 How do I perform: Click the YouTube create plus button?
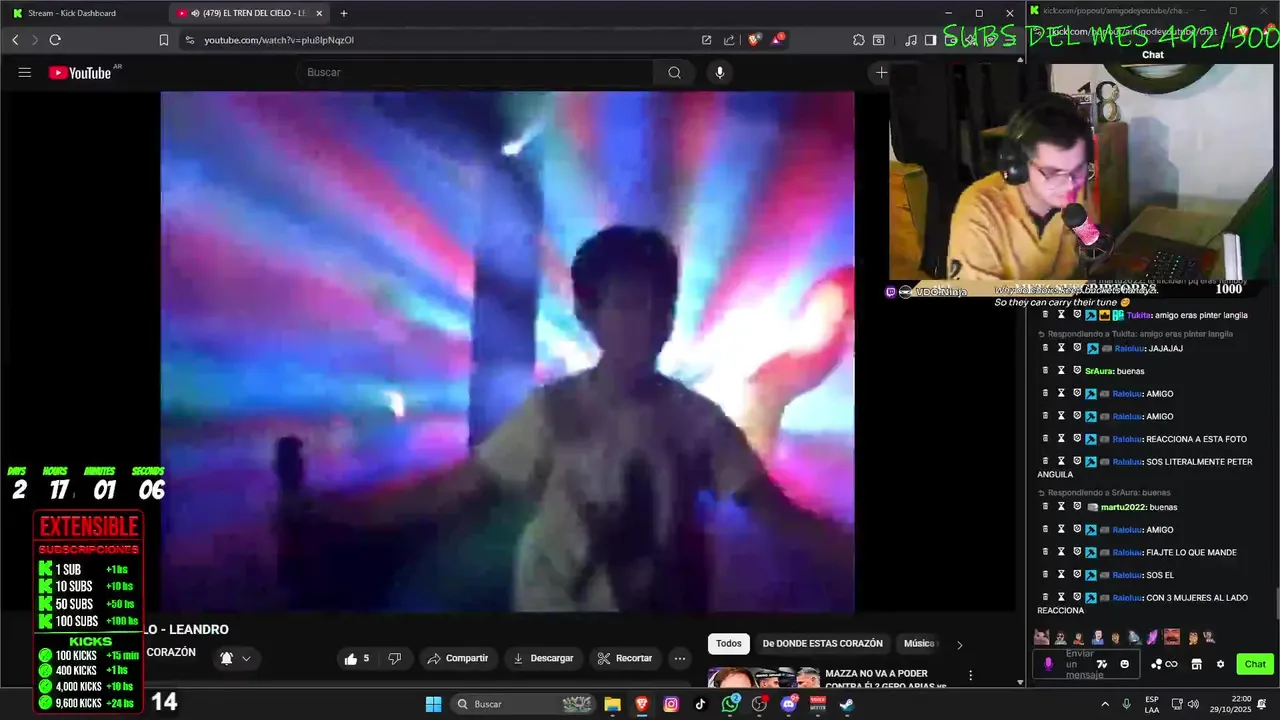click(881, 72)
